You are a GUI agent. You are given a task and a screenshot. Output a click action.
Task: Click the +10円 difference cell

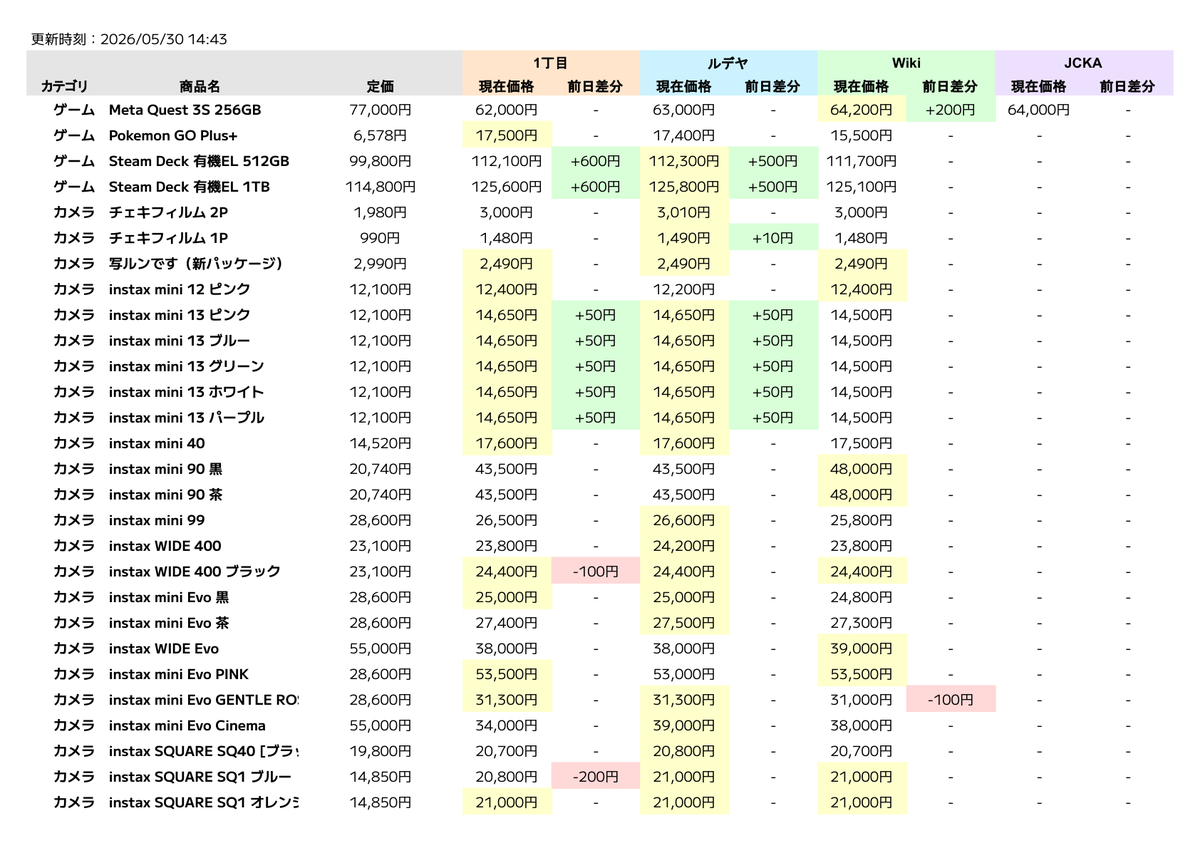pos(773,238)
